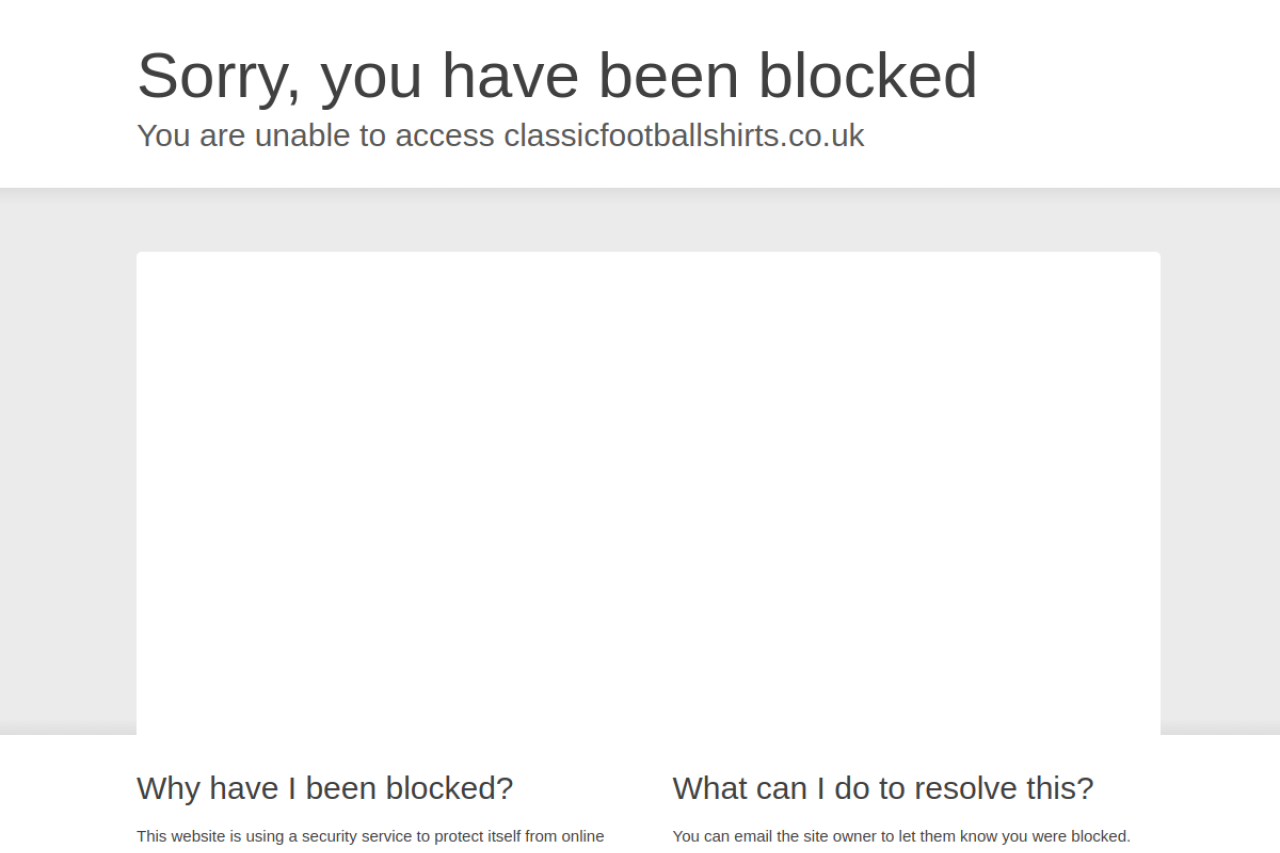This screenshot has height=853, width=1280.
Task: Click the word "blocked" in the main heading
Action: (x=867, y=75)
